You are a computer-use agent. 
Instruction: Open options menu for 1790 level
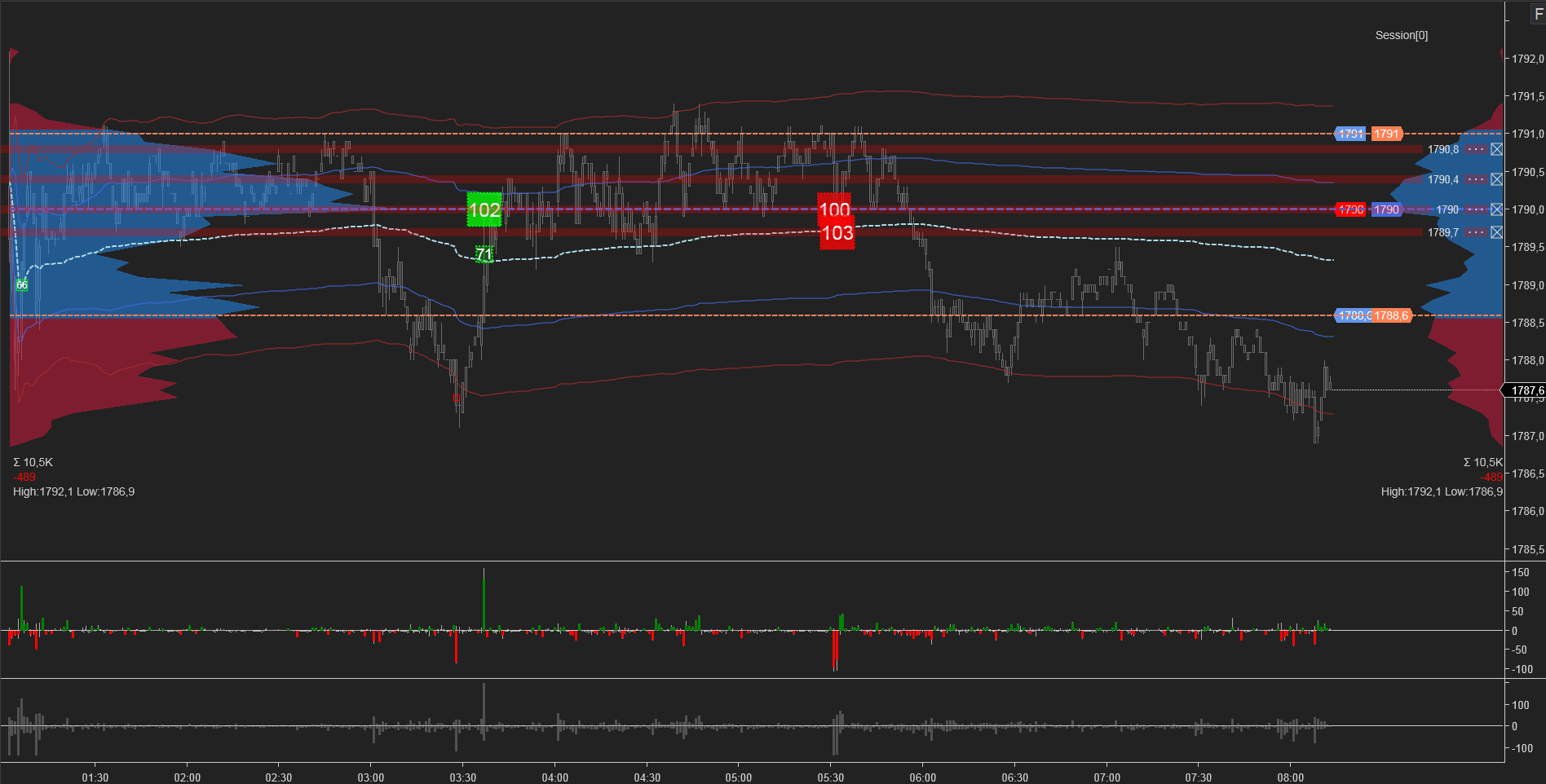point(1476,209)
